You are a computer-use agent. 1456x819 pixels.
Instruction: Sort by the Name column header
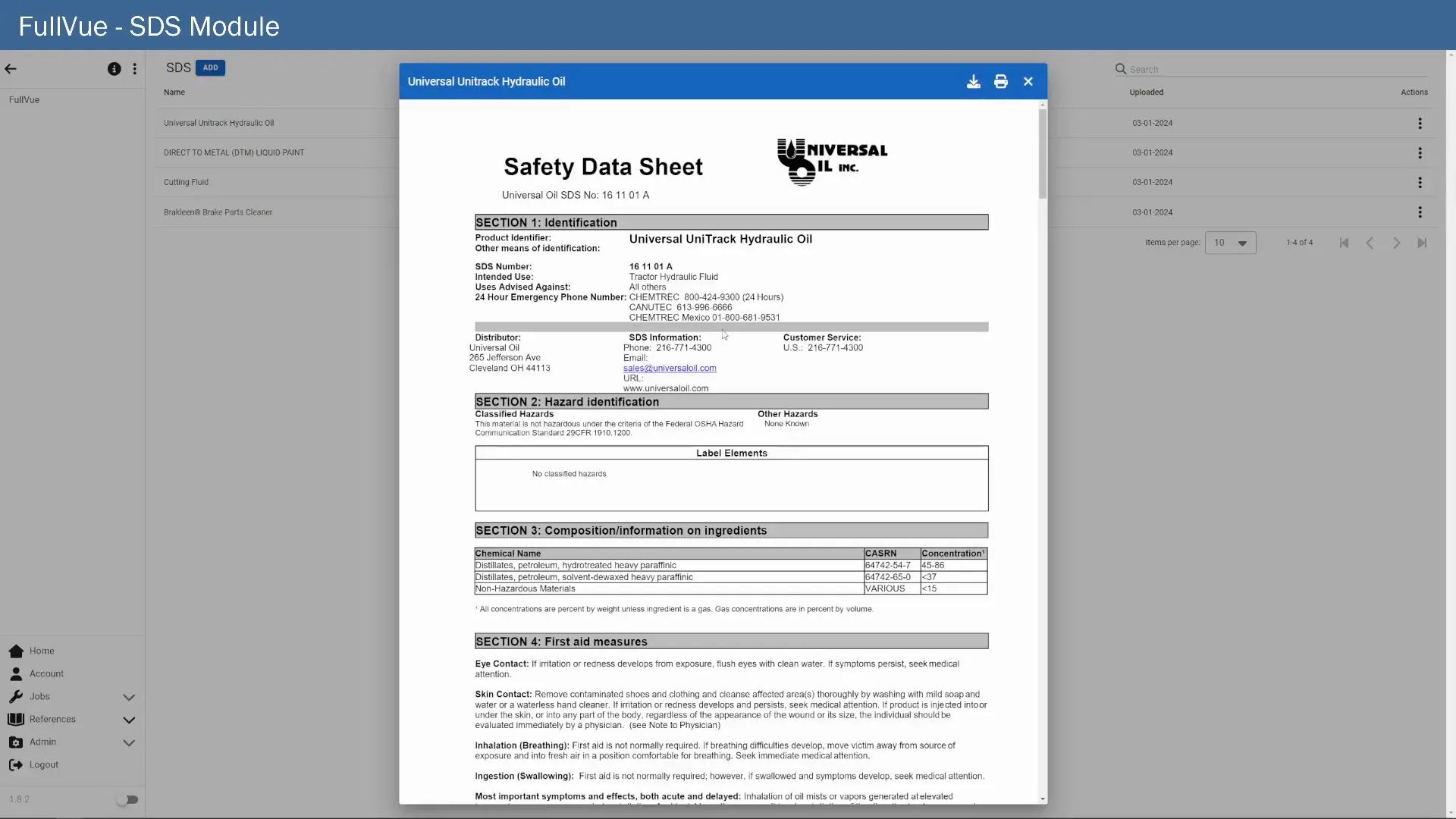(174, 93)
